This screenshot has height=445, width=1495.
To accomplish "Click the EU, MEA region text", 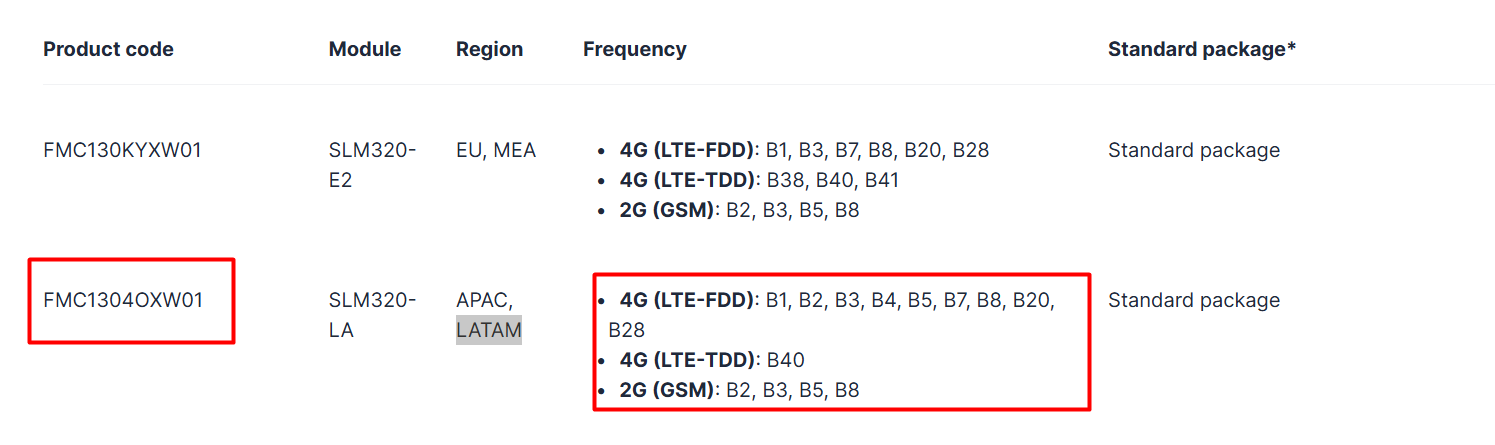I will point(496,150).
